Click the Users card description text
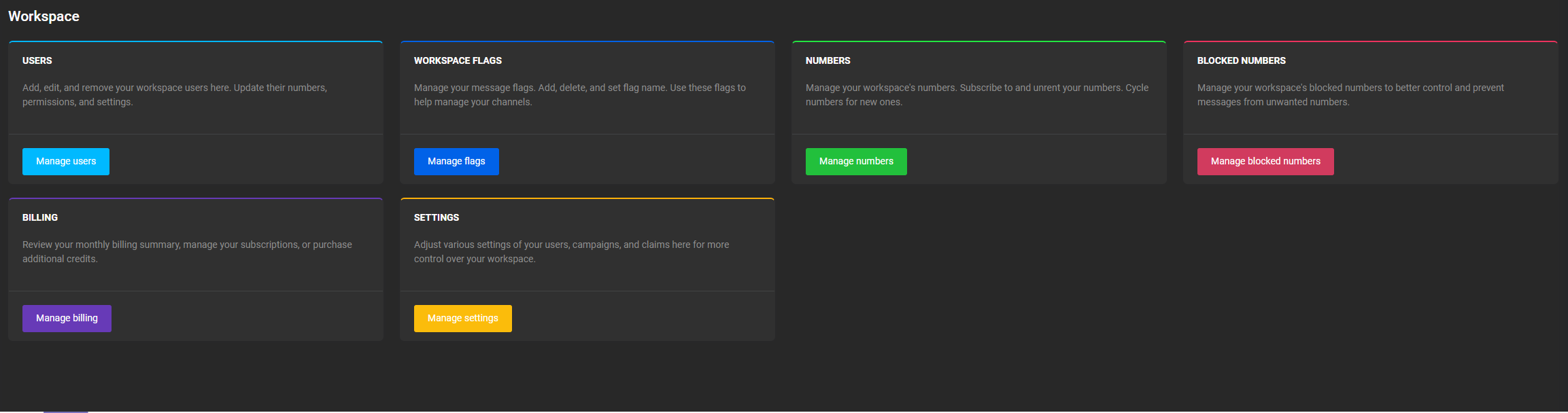1568x413 pixels. pyautogui.click(x=175, y=95)
